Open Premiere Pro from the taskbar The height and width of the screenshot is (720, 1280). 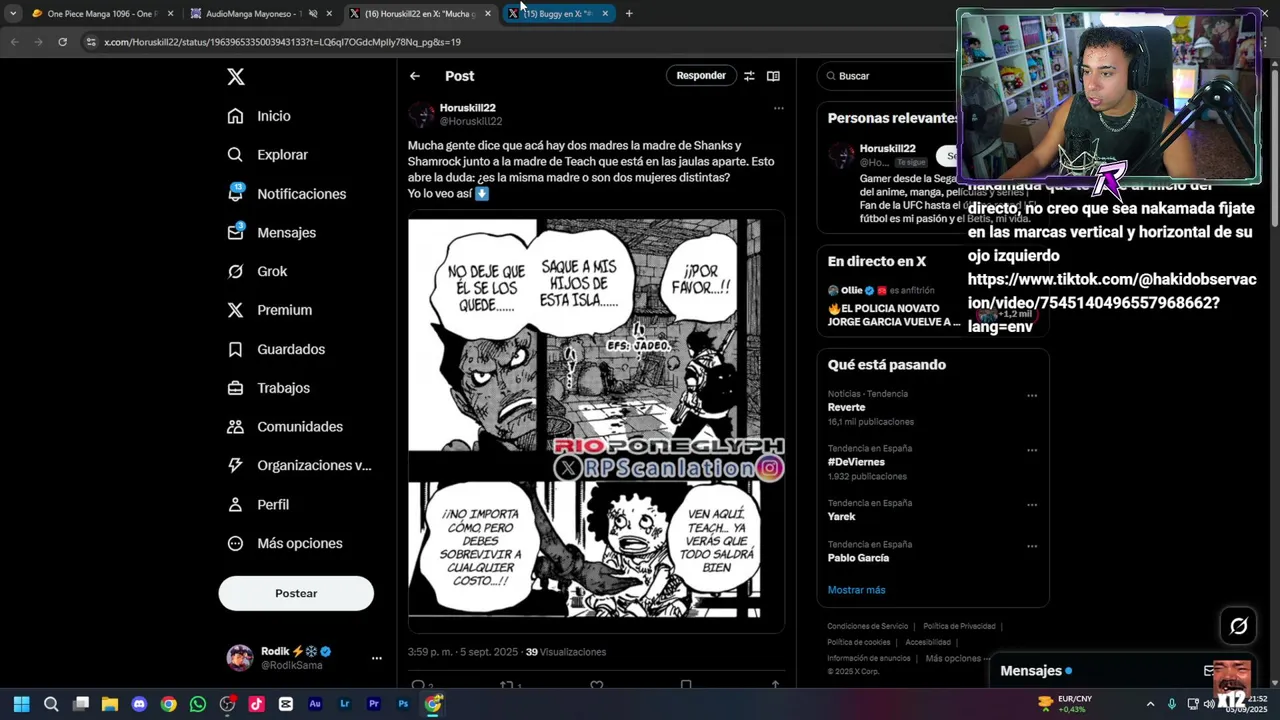(x=374, y=704)
